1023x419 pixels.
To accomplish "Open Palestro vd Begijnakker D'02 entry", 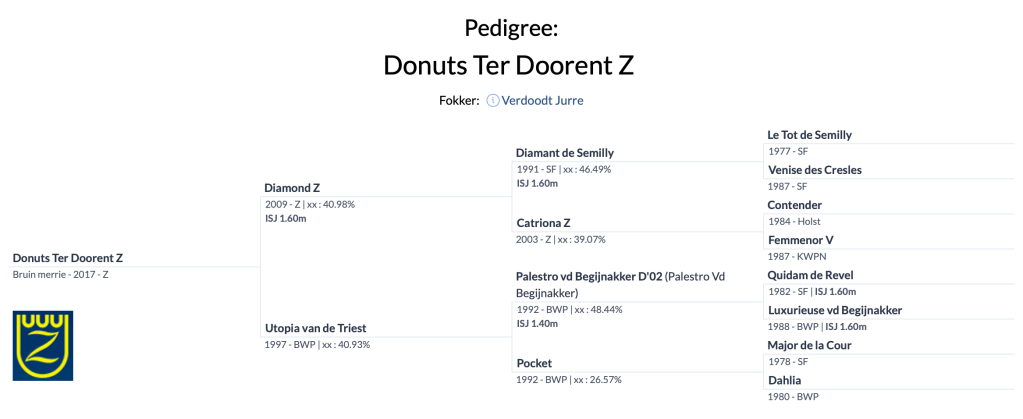I will click(588, 276).
